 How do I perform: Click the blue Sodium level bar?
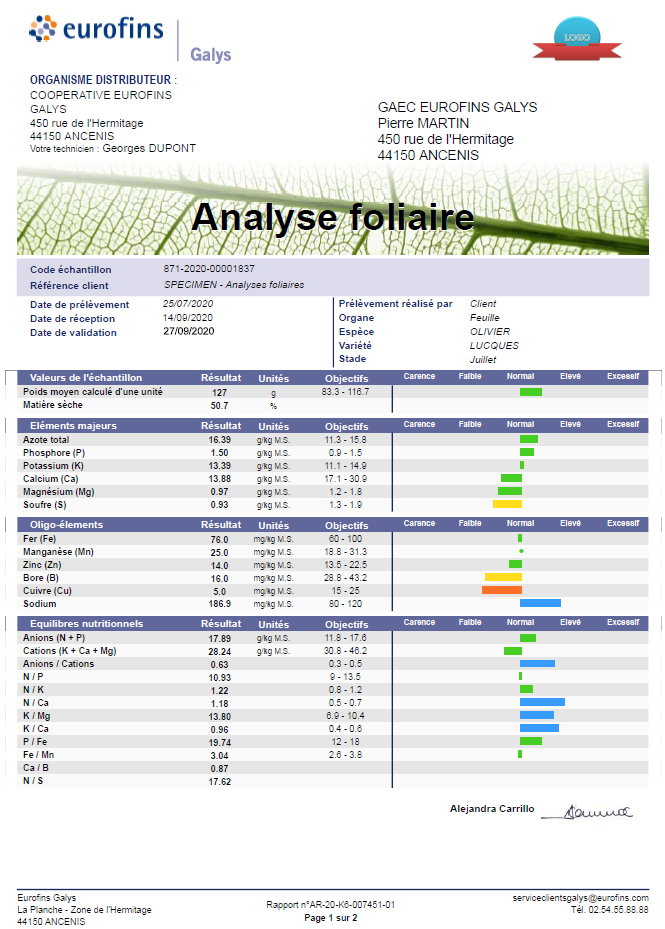click(x=541, y=603)
